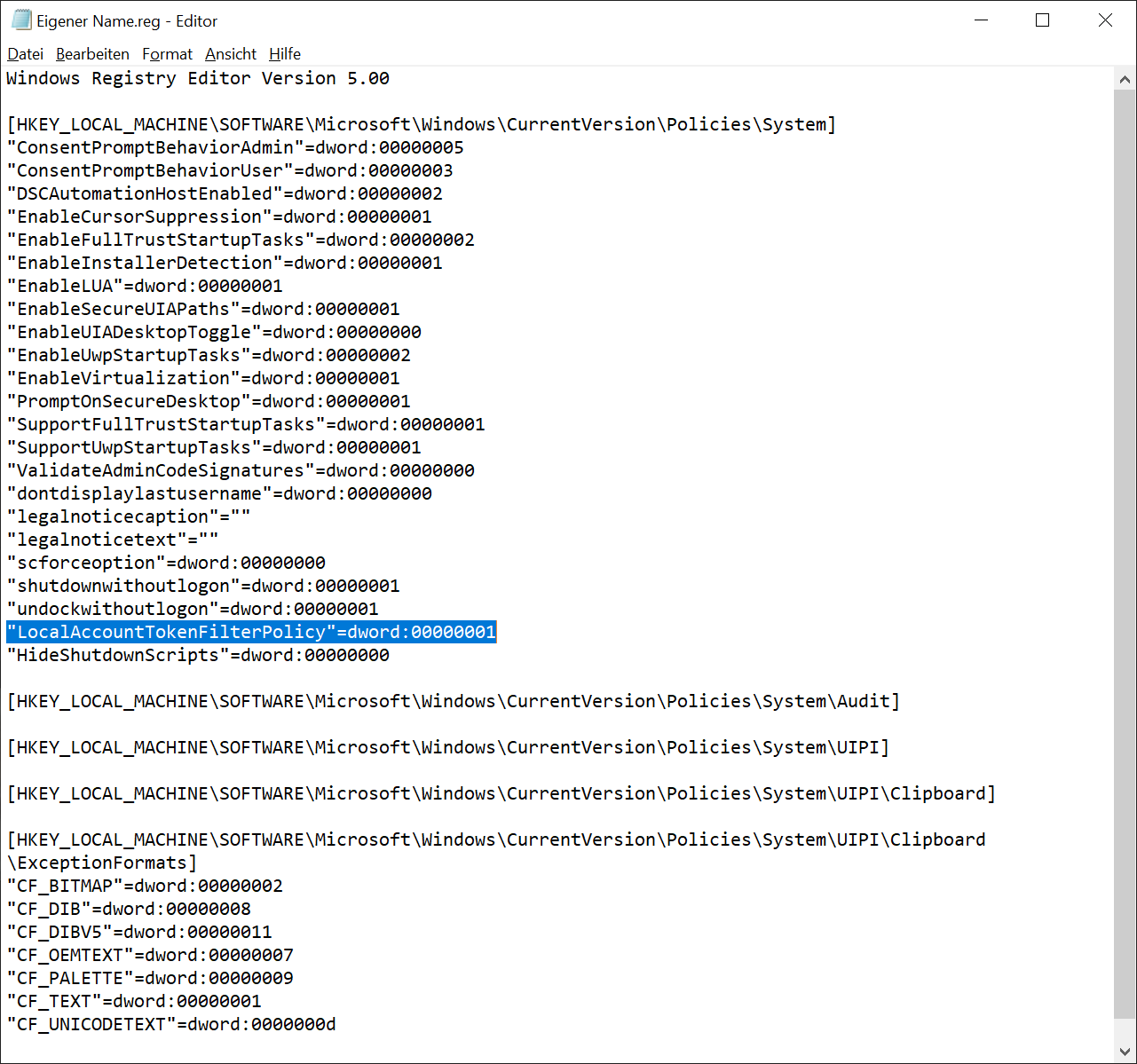
Task: Click the key line ending in UIPI\Clipboard]
Action: tap(501, 793)
